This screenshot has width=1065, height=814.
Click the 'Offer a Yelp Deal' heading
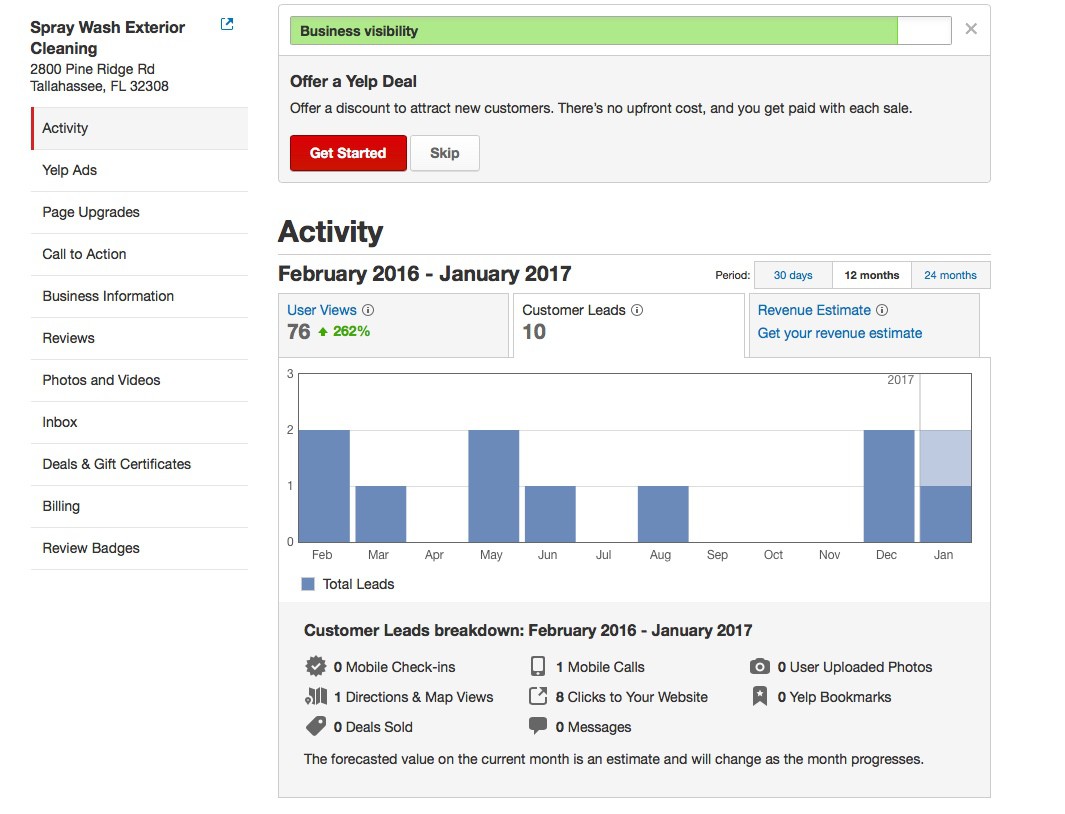[353, 82]
